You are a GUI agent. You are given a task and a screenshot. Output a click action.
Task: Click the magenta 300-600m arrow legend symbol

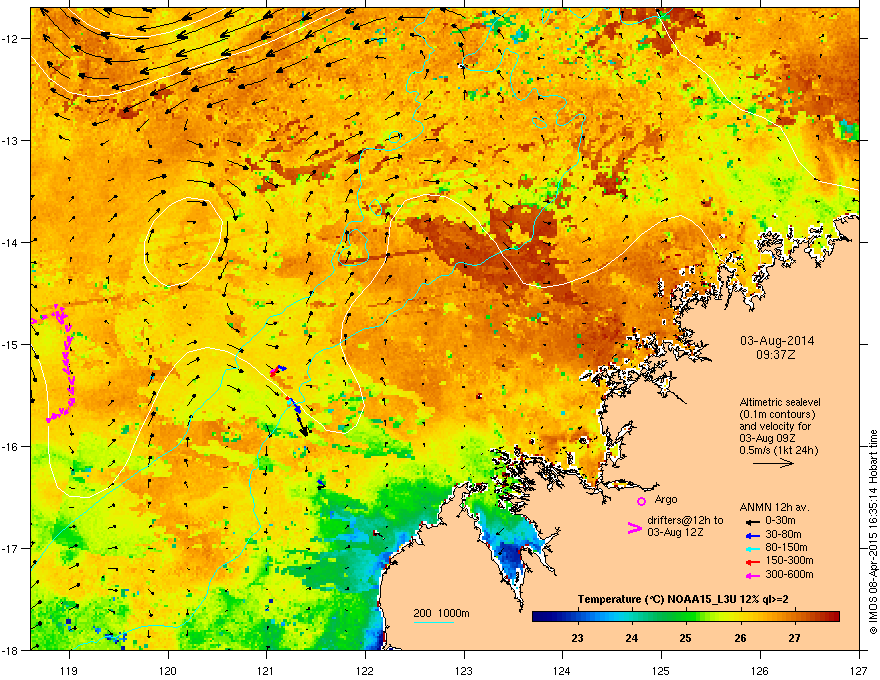tap(752, 575)
